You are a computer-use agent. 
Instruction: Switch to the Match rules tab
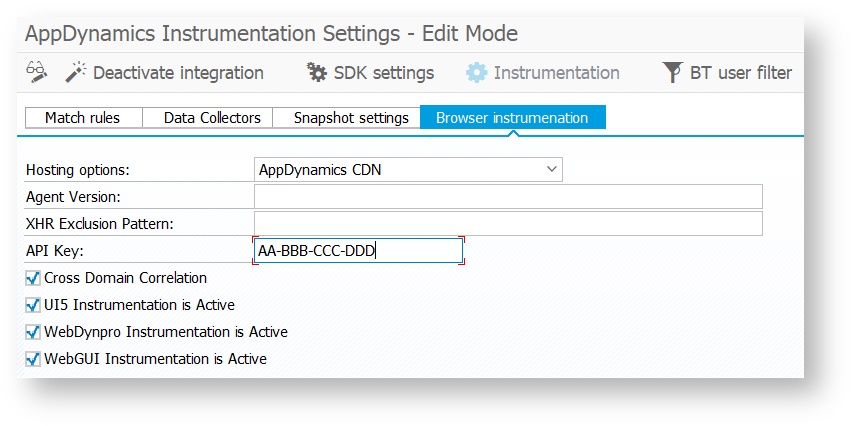[x=84, y=118]
